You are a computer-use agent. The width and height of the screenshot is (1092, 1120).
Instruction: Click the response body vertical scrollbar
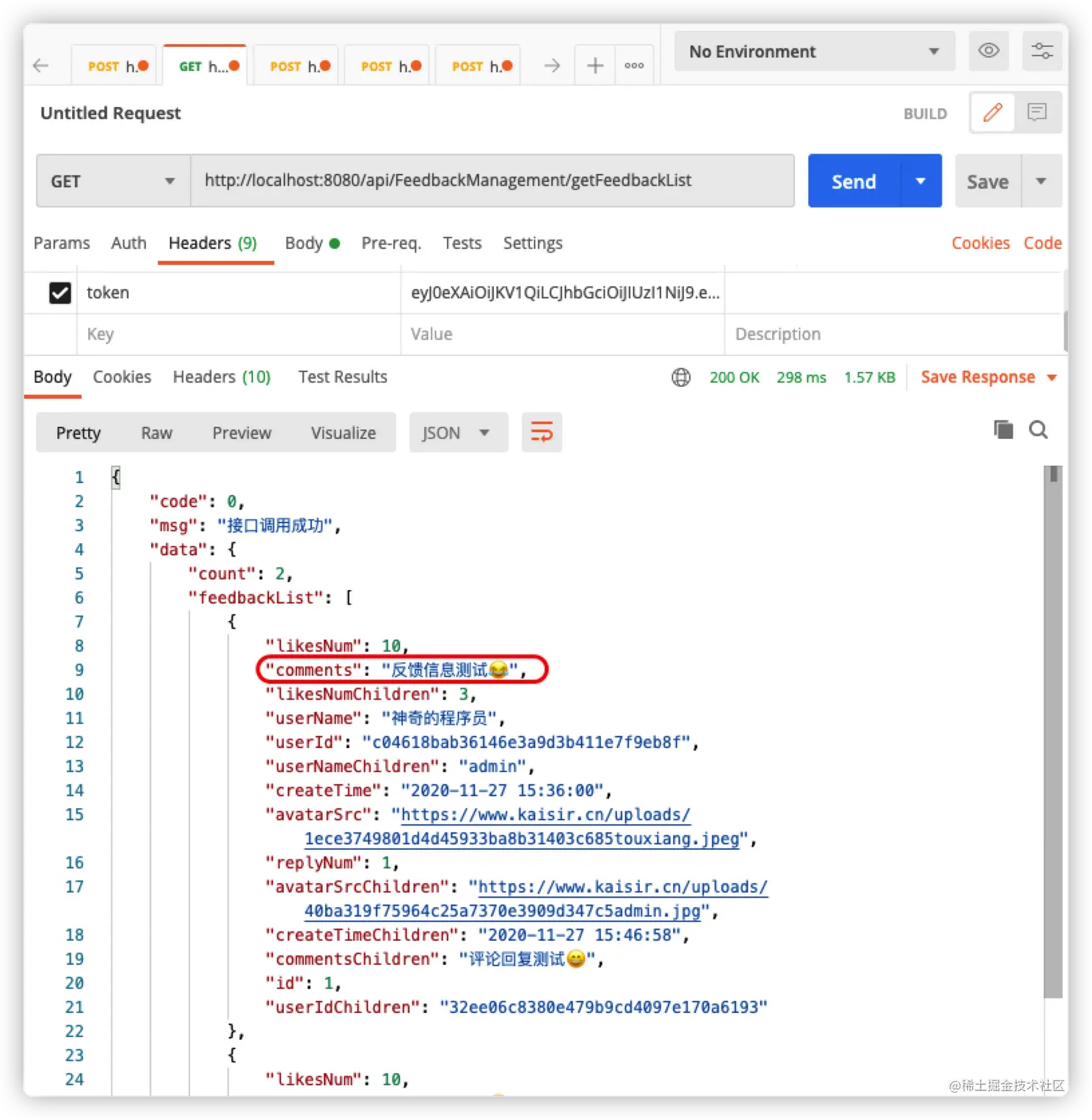click(1053, 732)
